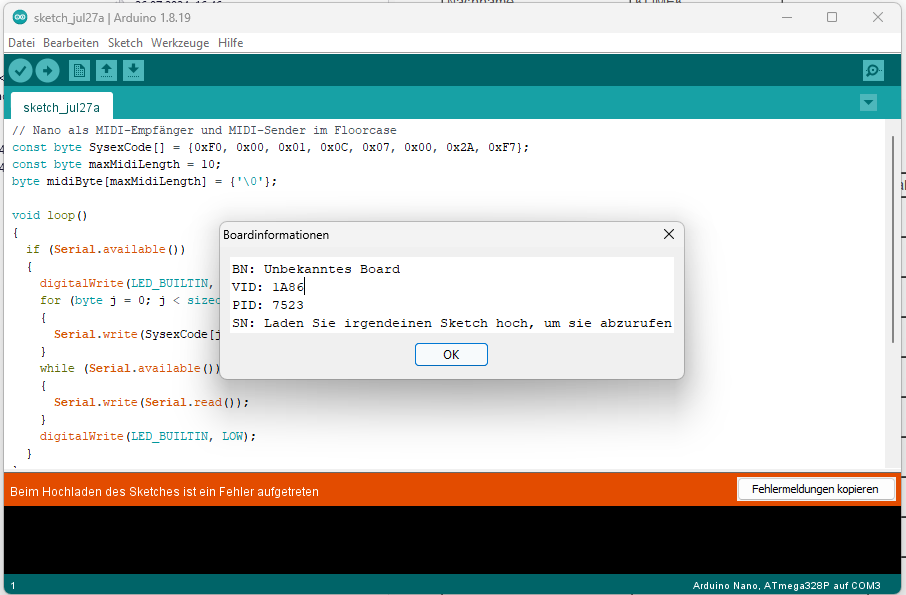The width and height of the screenshot is (906, 595).
Task: Open the Serial Monitor with the magnifier icon
Action: click(x=872, y=70)
